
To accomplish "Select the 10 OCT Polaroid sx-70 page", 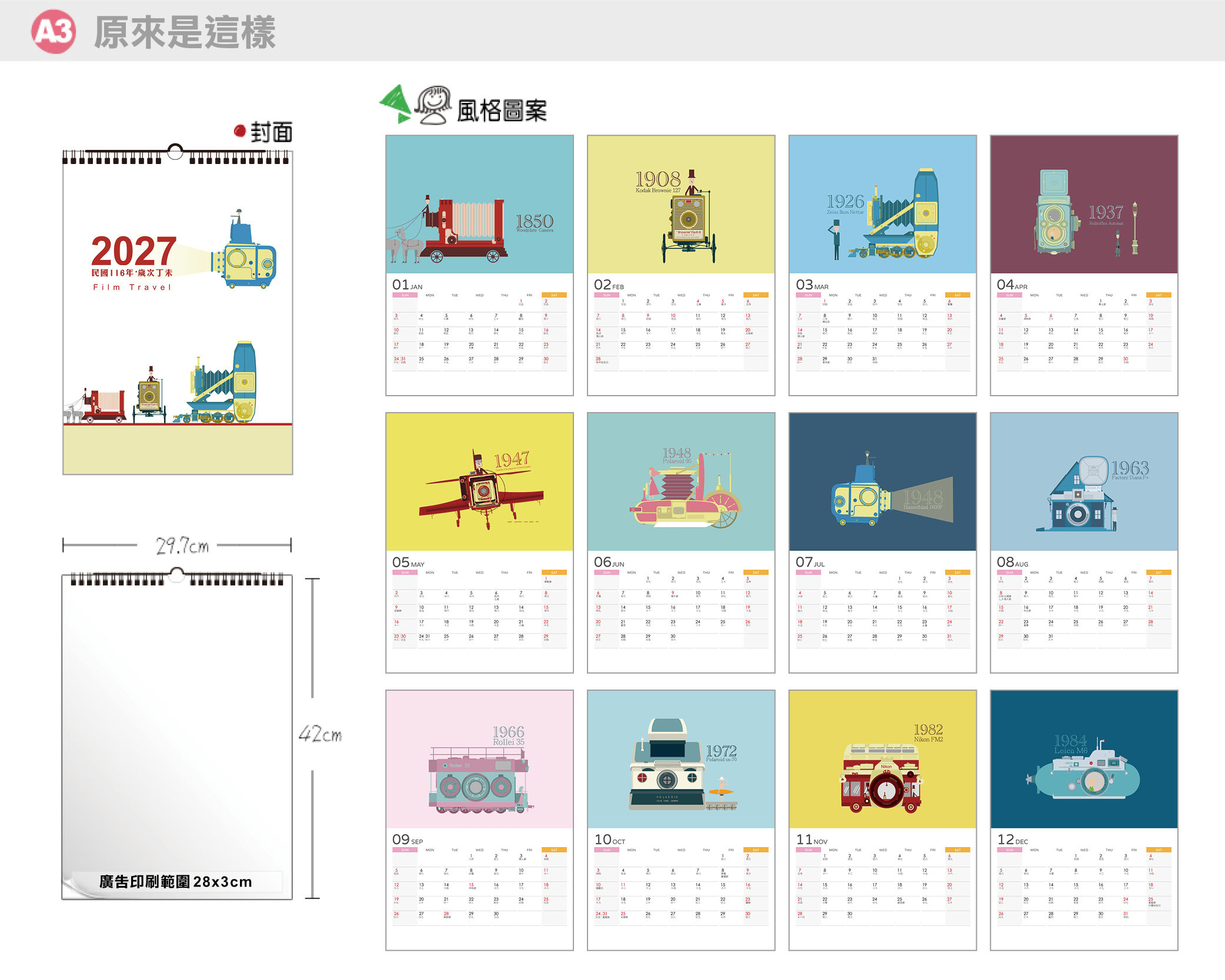I will pyautogui.click(x=681, y=820).
